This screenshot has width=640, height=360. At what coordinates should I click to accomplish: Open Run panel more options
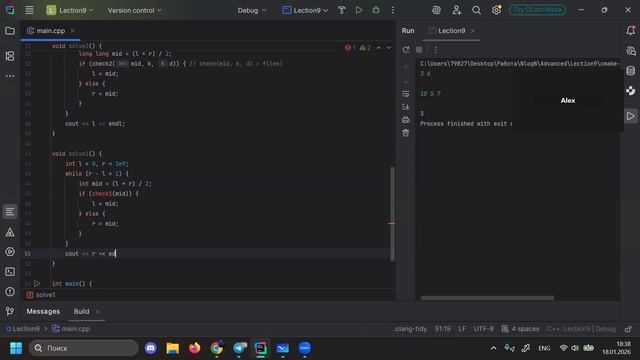click(436, 50)
